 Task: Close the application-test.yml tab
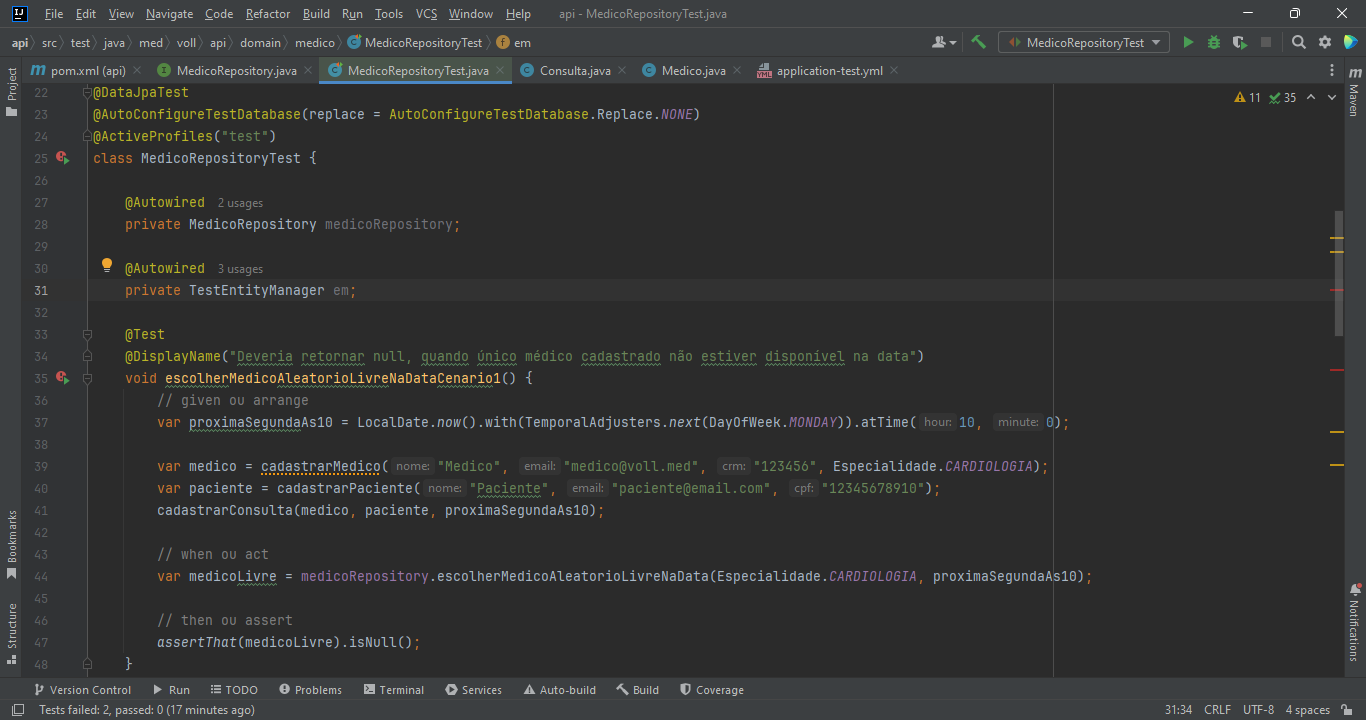[894, 71]
